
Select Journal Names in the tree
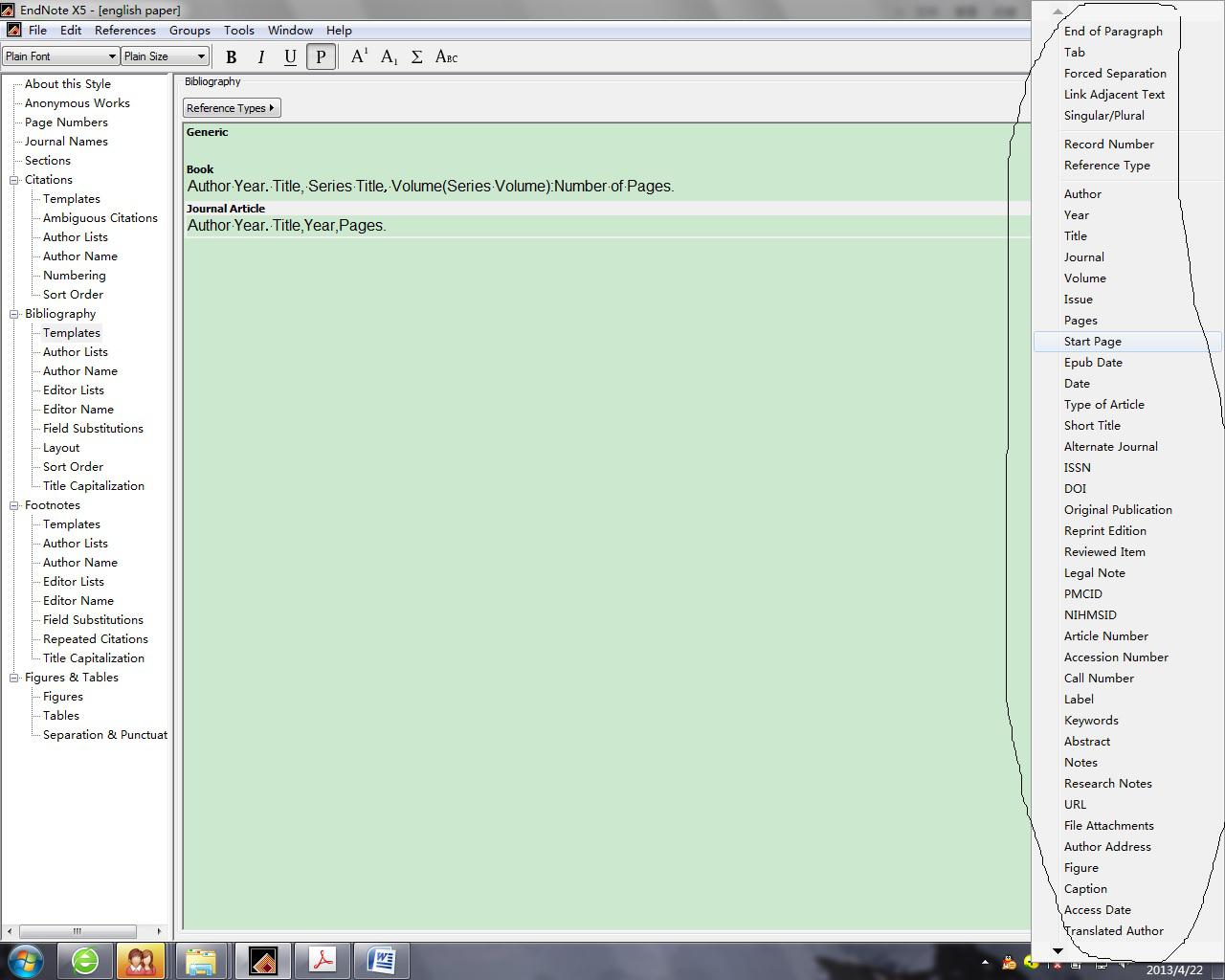[x=66, y=142]
